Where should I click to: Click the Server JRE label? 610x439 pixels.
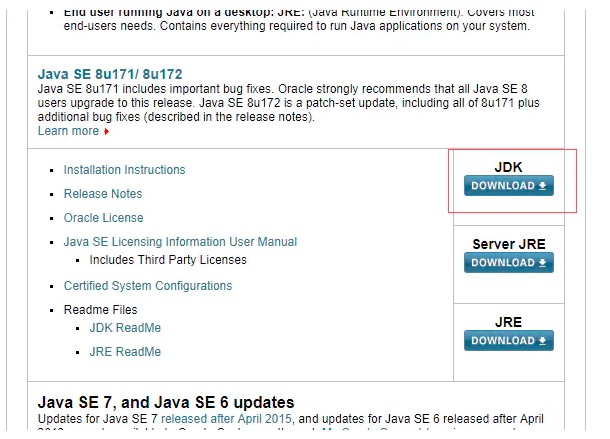click(508, 244)
